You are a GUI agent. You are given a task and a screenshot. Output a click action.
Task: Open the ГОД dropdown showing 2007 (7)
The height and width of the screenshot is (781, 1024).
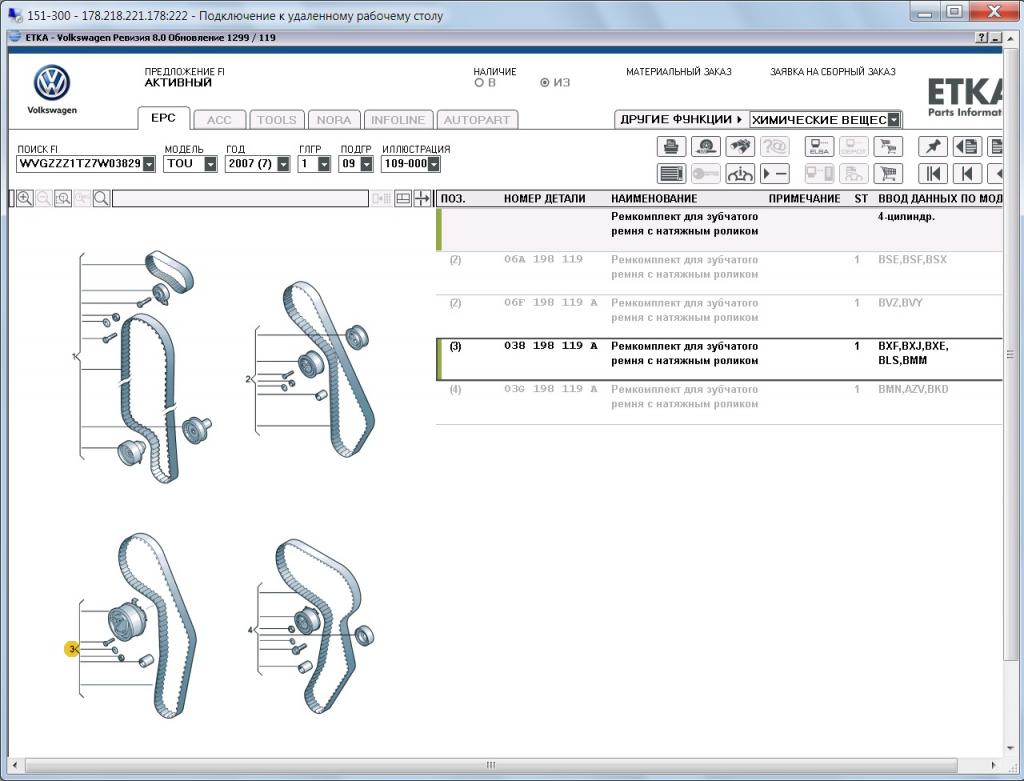[x=283, y=164]
